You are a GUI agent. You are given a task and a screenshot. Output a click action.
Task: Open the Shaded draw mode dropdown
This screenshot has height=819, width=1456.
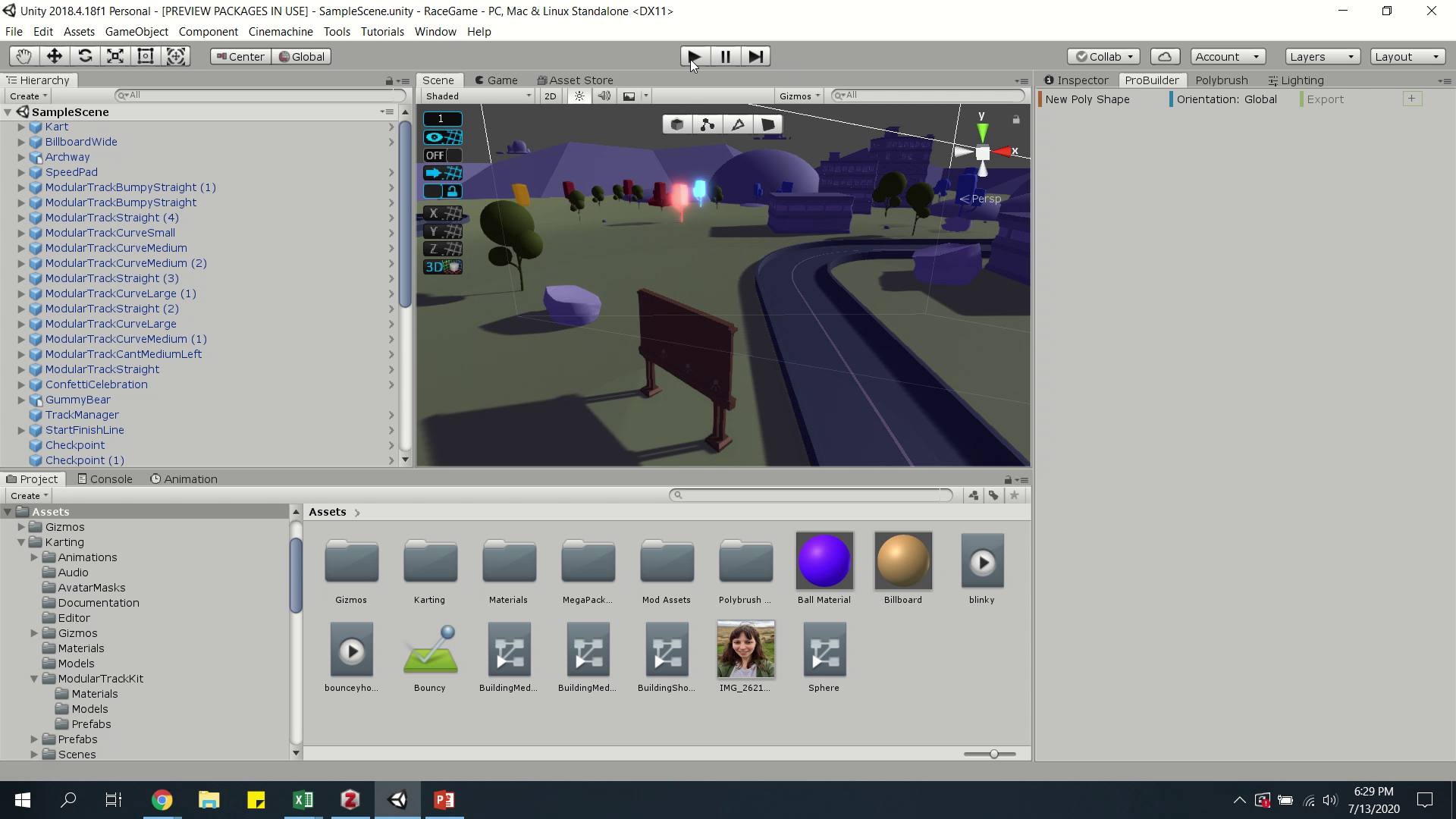(478, 96)
